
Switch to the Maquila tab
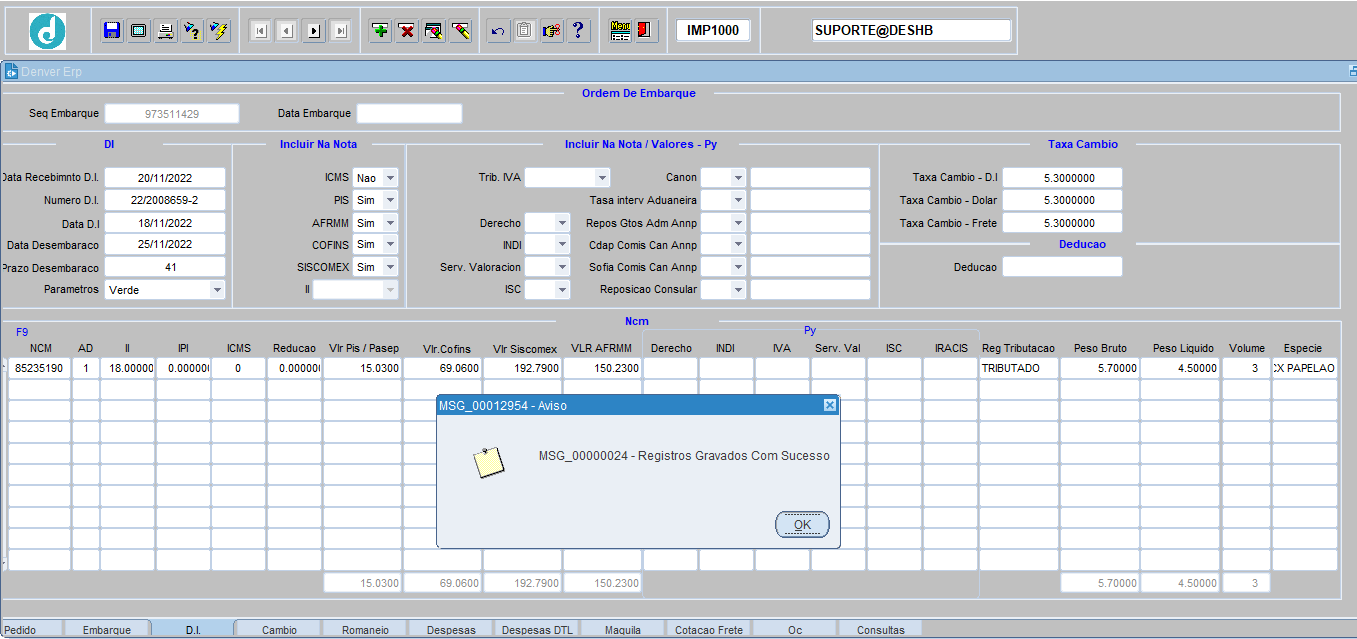point(623,629)
